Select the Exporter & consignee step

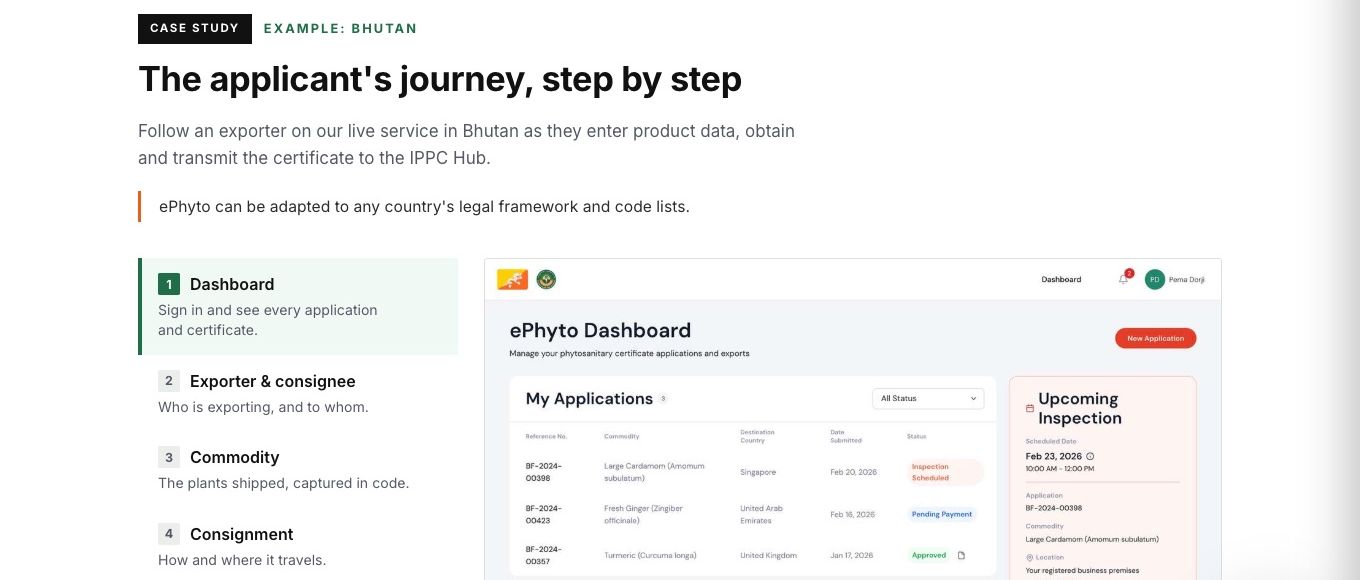pyautogui.click(x=298, y=393)
